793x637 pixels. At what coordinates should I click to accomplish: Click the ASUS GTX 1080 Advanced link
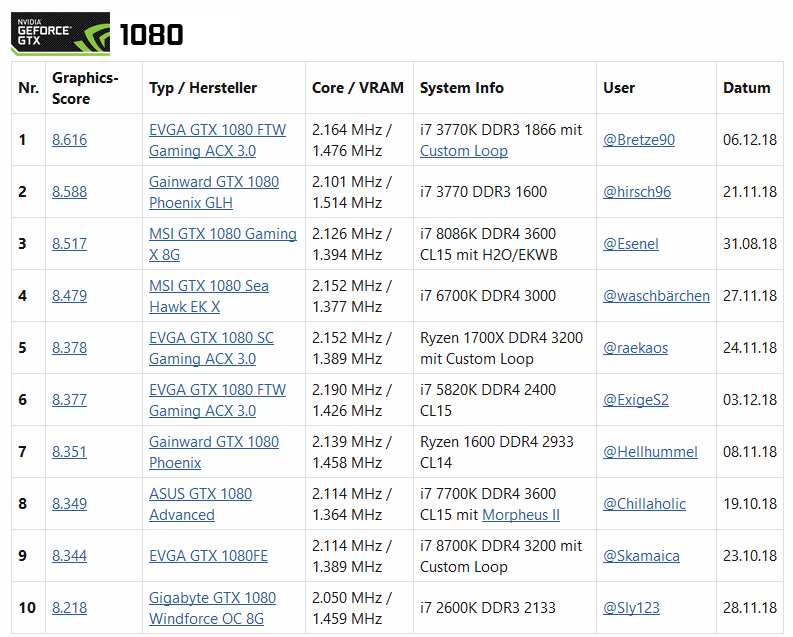pyautogui.click(x=200, y=504)
